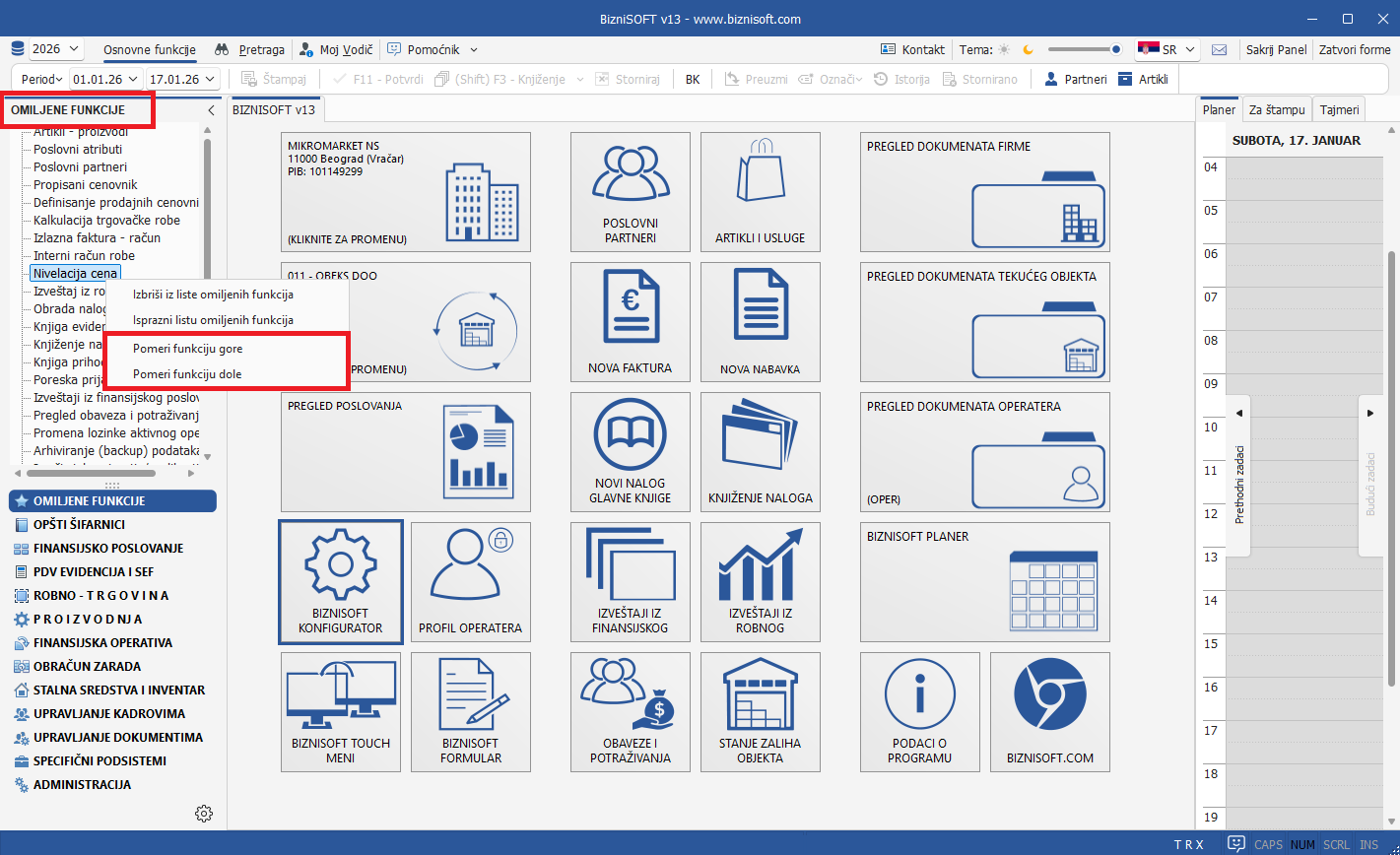Click the envelope mail icon in the top bar
The image size is (1400, 855).
pos(1219,49)
